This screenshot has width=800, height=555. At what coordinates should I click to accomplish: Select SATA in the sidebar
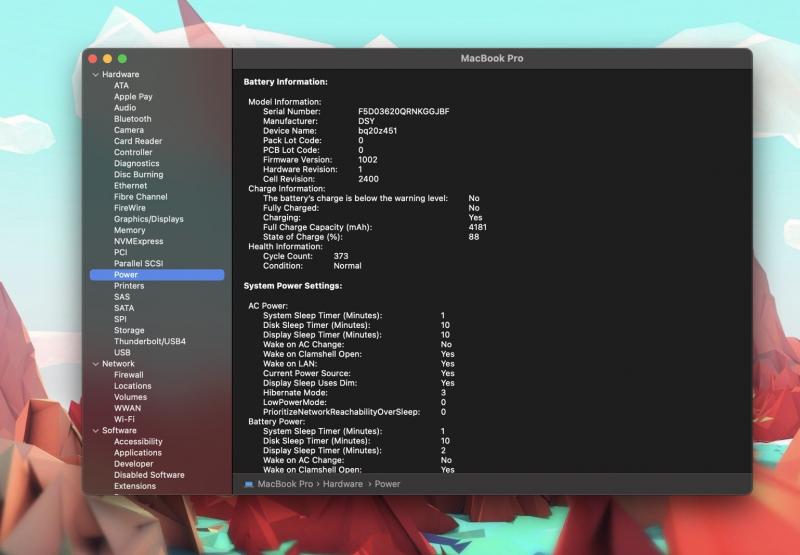124,308
